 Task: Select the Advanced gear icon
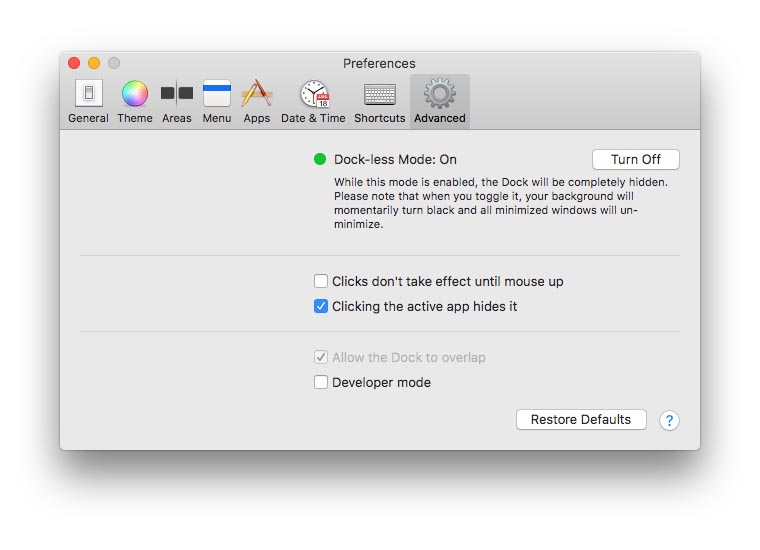click(x=440, y=93)
